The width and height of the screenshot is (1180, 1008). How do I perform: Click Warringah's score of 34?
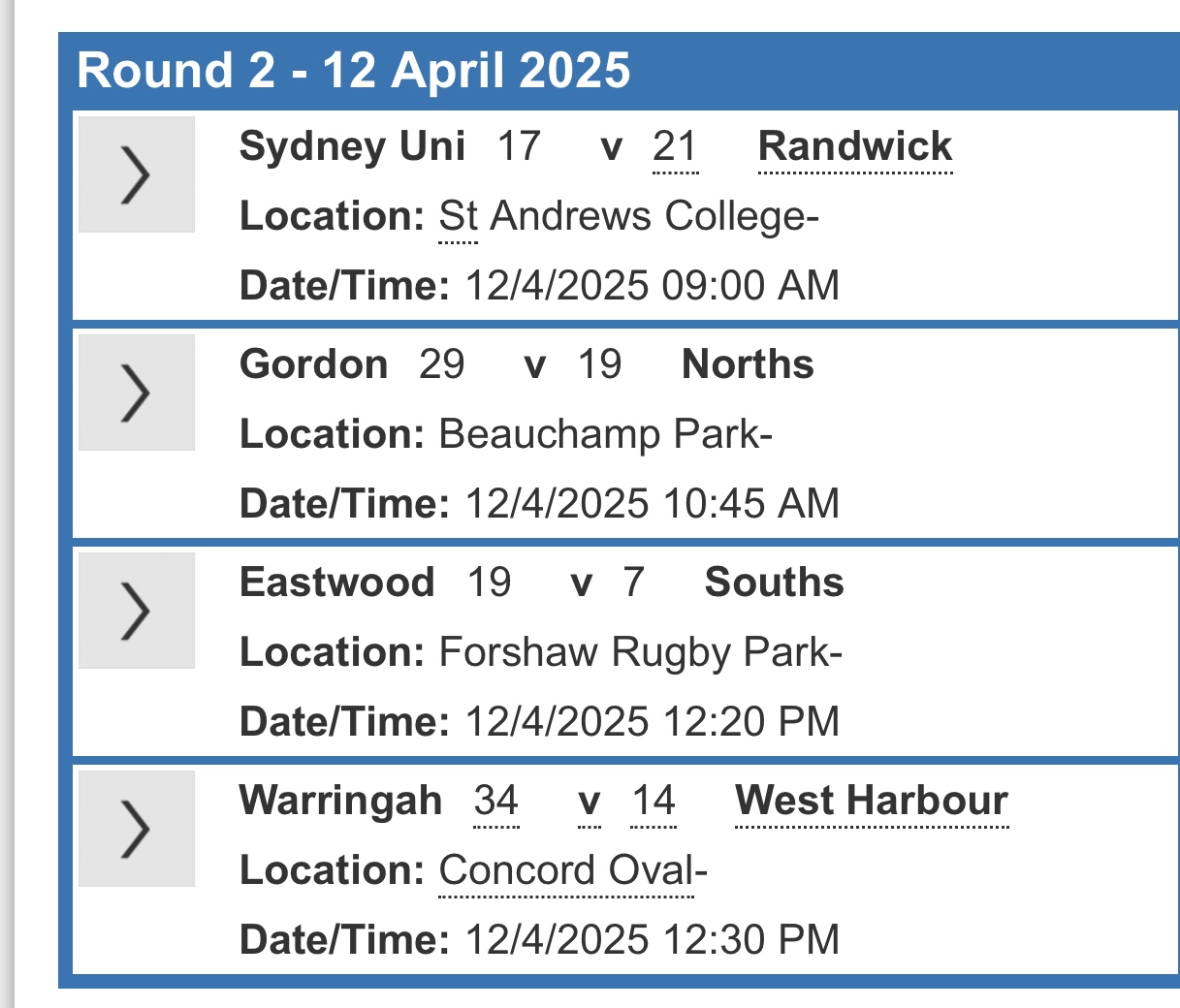click(x=496, y=801)
